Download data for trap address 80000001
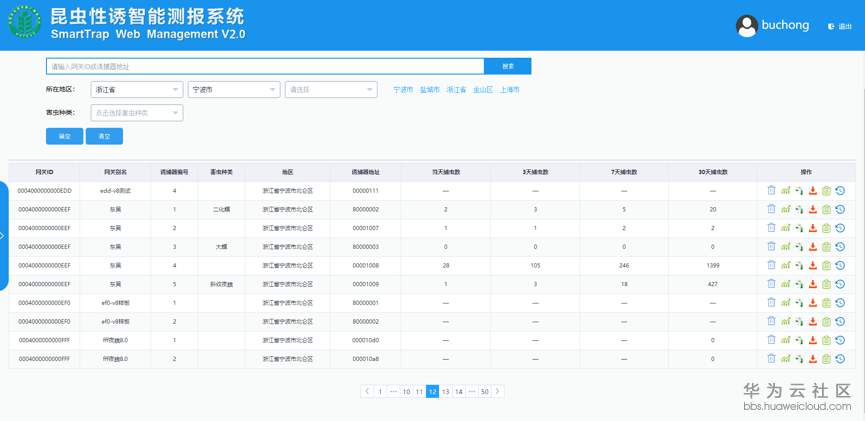 pyautogui.click(x=813, y=303)
